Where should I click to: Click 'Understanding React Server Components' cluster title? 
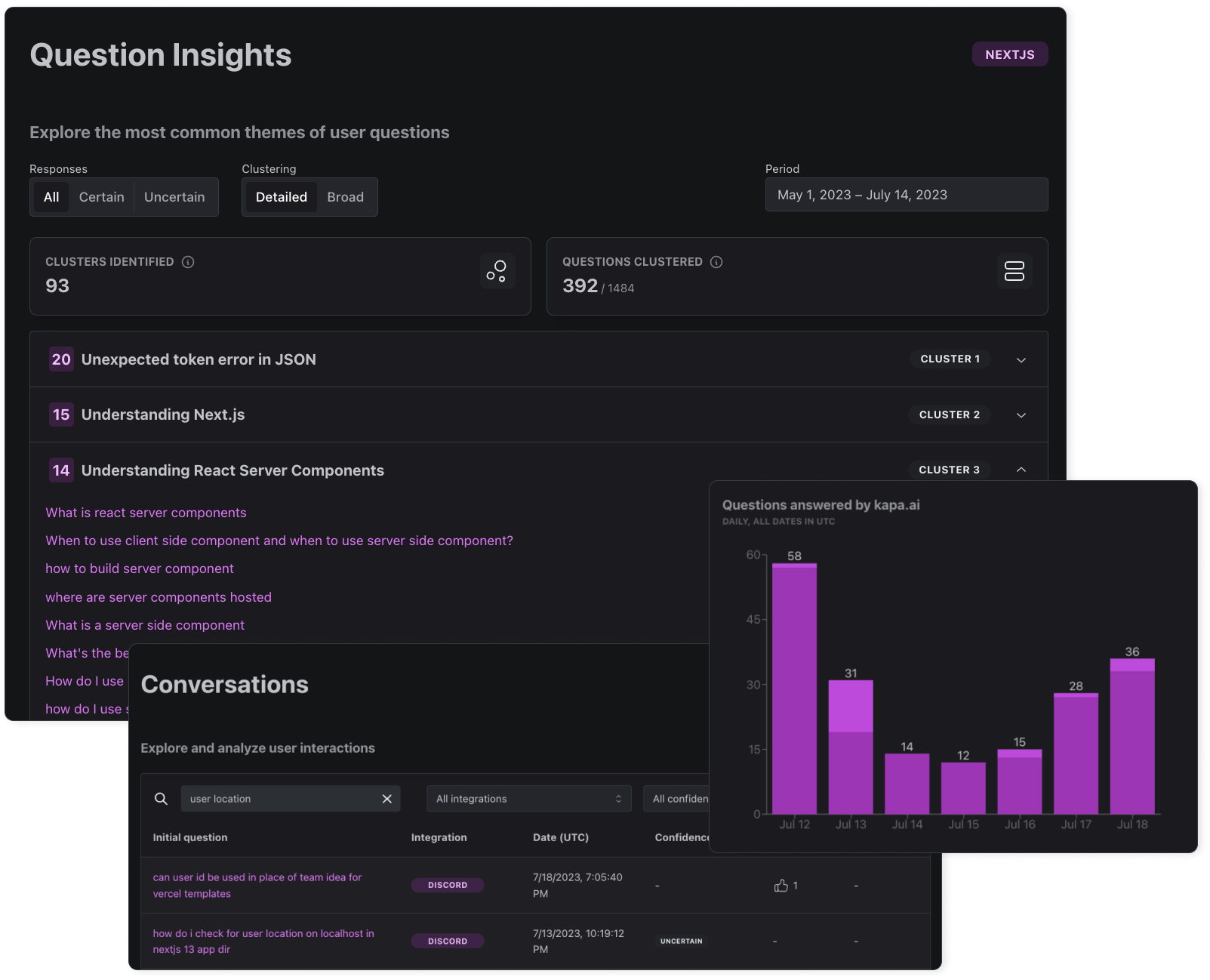point(232,470)
